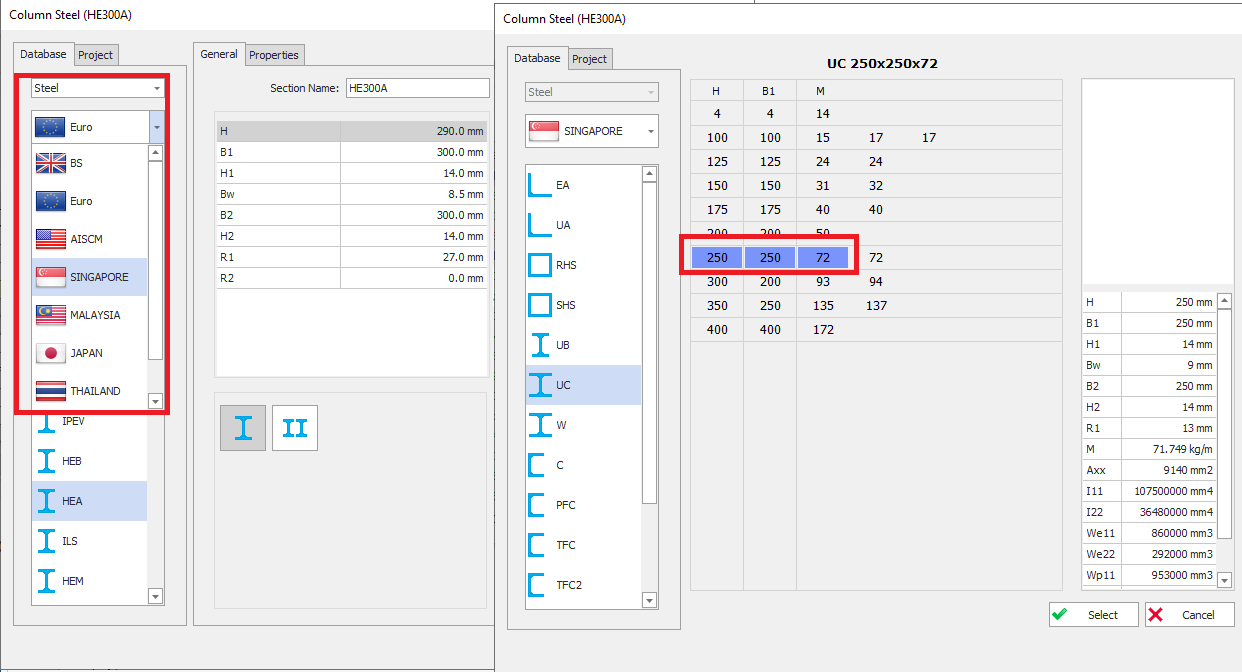Click the Section Name input field
The image size is (1242, 672).
(x=417, y=88)
